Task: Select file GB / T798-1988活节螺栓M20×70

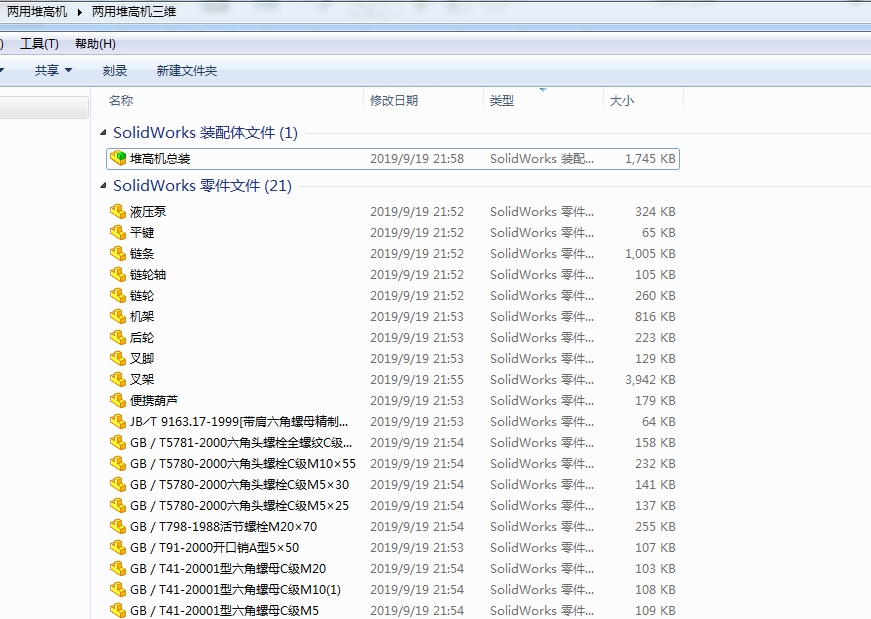Action: coord(223,527)
